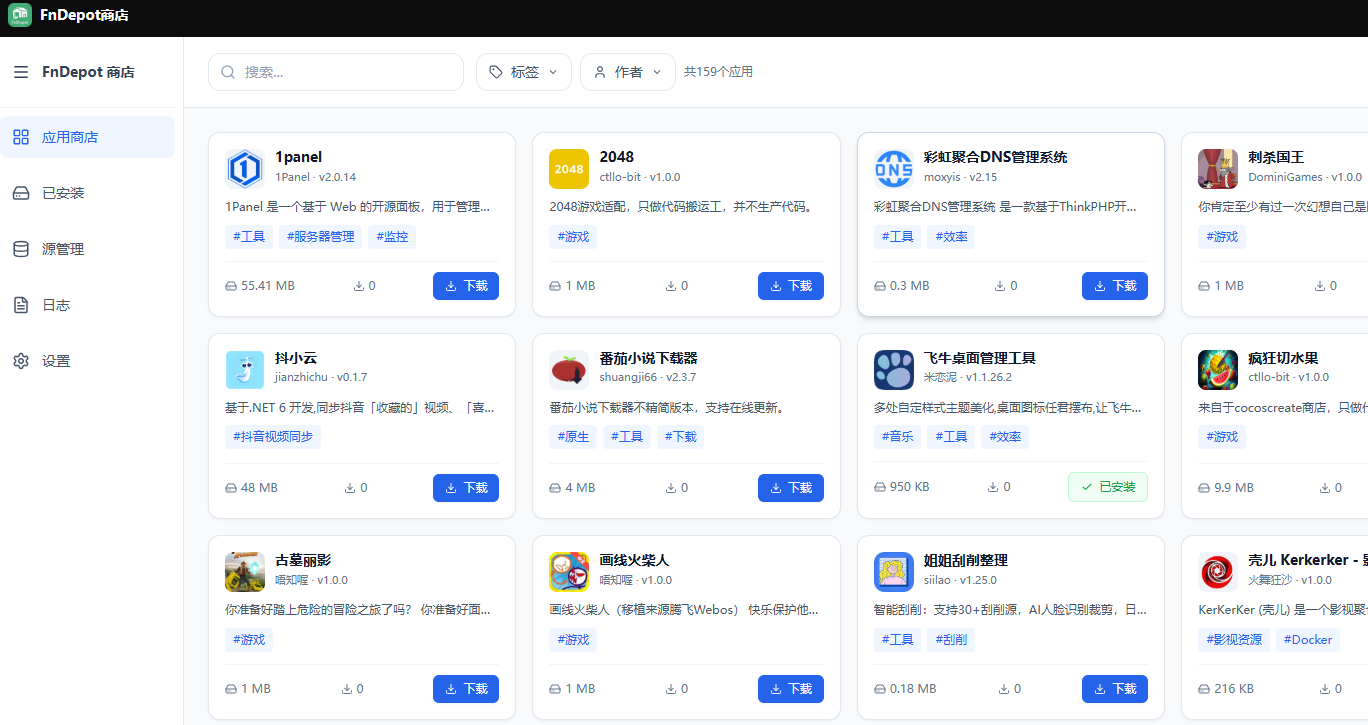
Task: Click the shuangji66 · v2.3.7 author line
Action: pos(648,377)
